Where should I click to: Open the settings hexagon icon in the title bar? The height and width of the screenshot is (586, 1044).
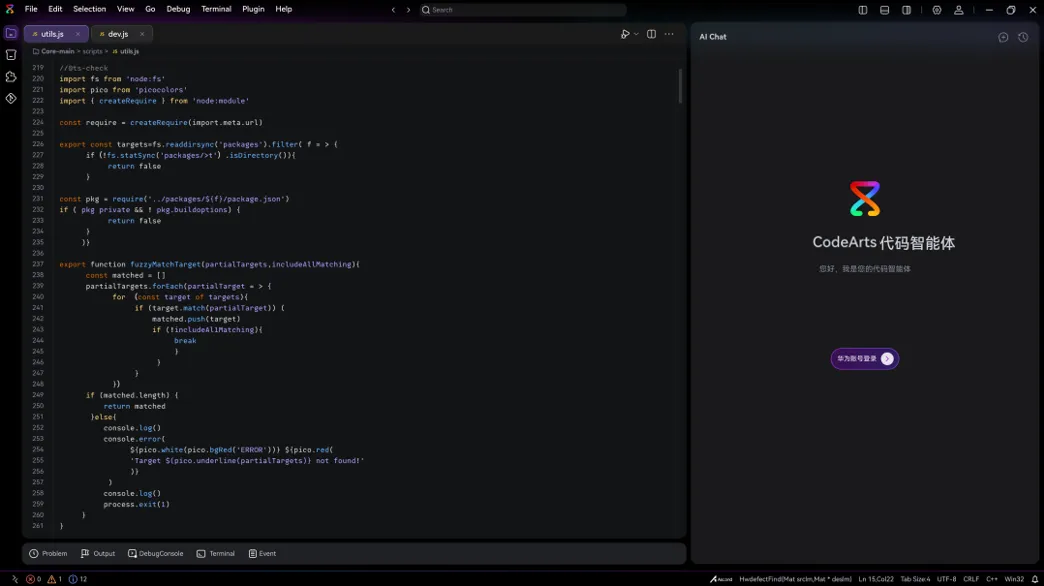point(937,10)
